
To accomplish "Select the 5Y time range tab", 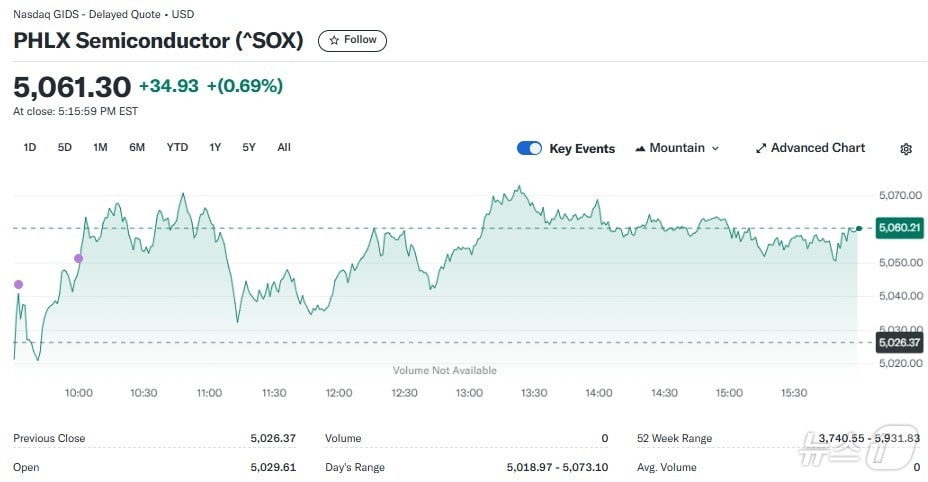I will tap(249, 147).
